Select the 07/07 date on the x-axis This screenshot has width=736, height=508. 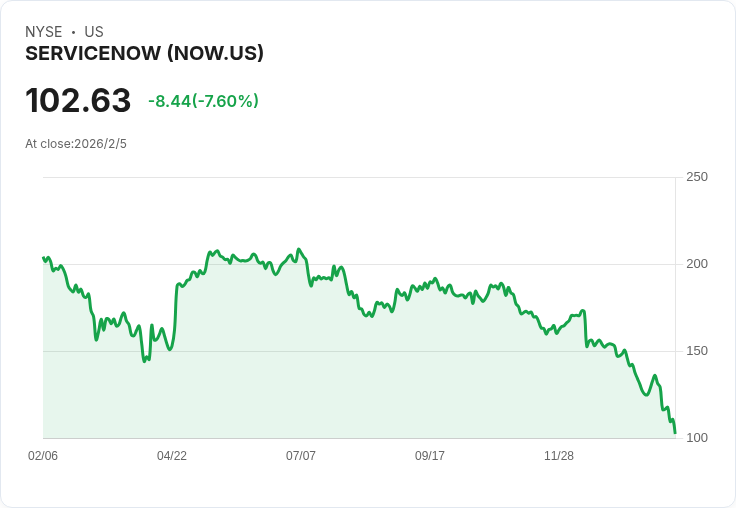pyautogui.click(x=301, y=456)
